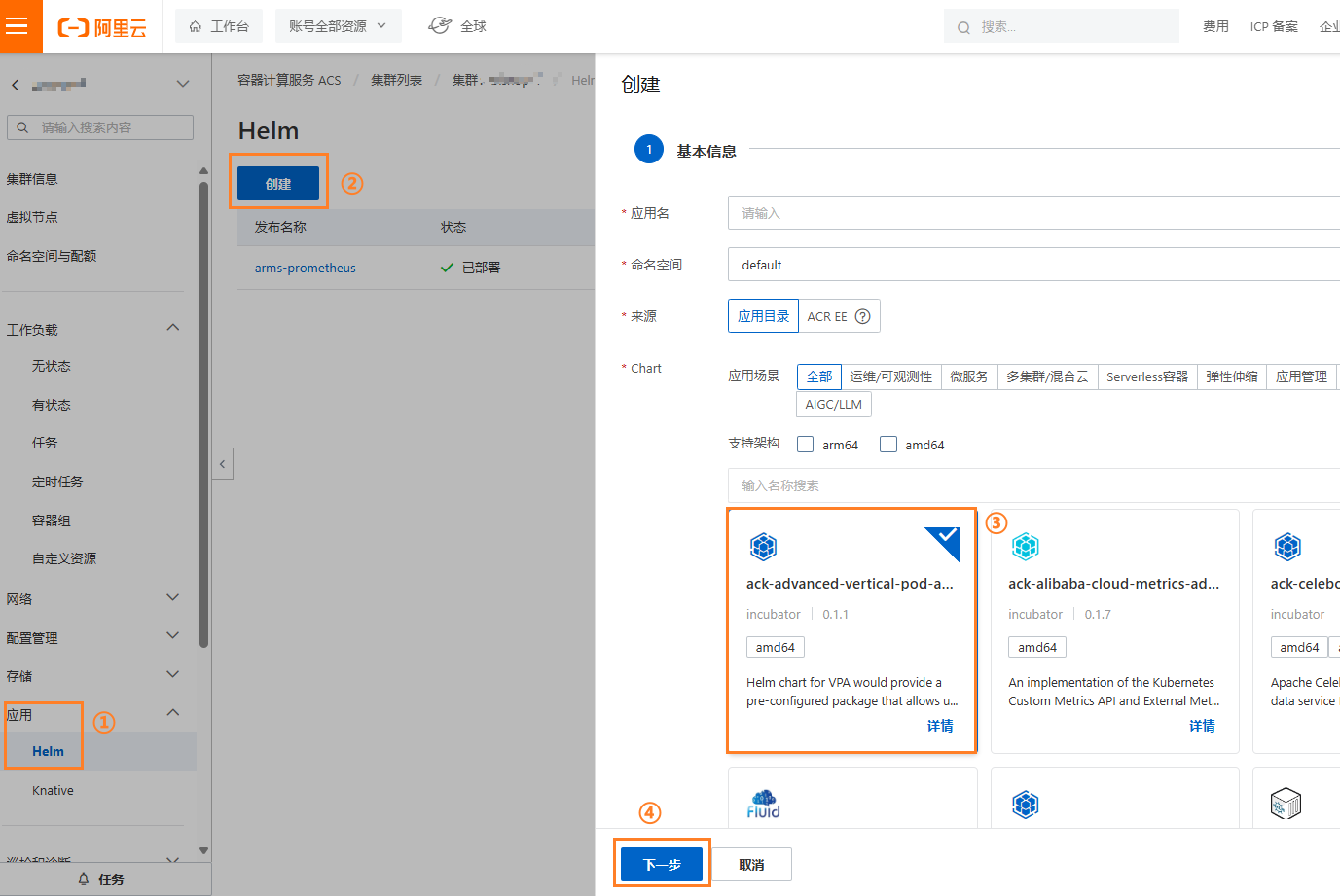Open the 集群列表 breadcrumb
1340x896 pixels.
click(396, 80)
